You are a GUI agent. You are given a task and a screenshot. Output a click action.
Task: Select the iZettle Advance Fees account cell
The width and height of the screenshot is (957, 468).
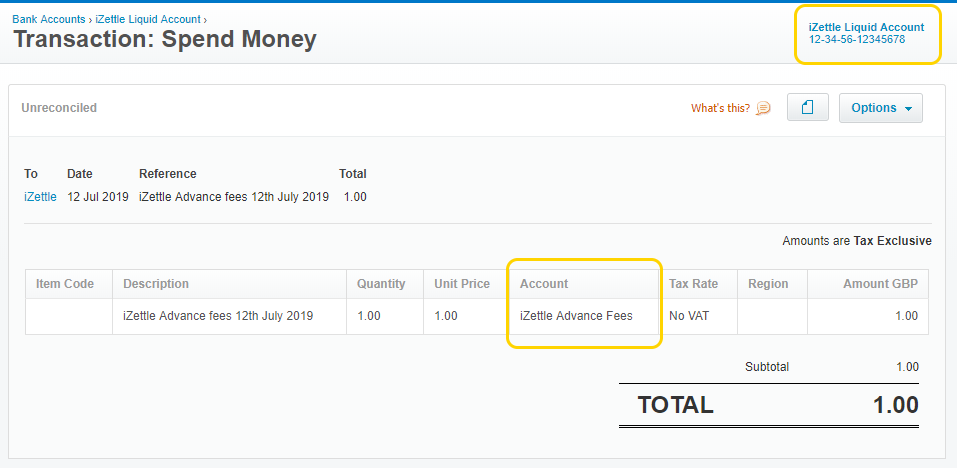[576, 316]
